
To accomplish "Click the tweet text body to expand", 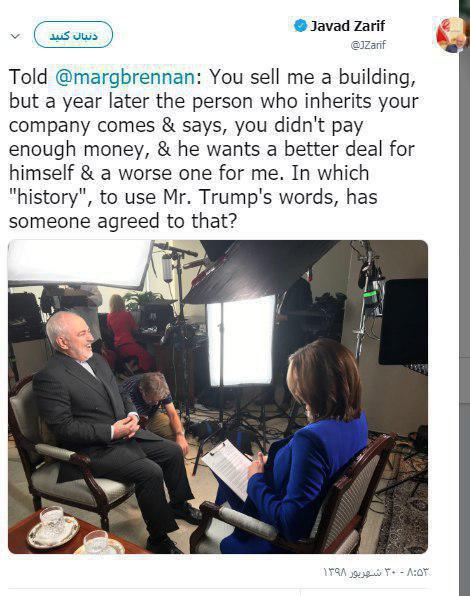I will (214, 149).
